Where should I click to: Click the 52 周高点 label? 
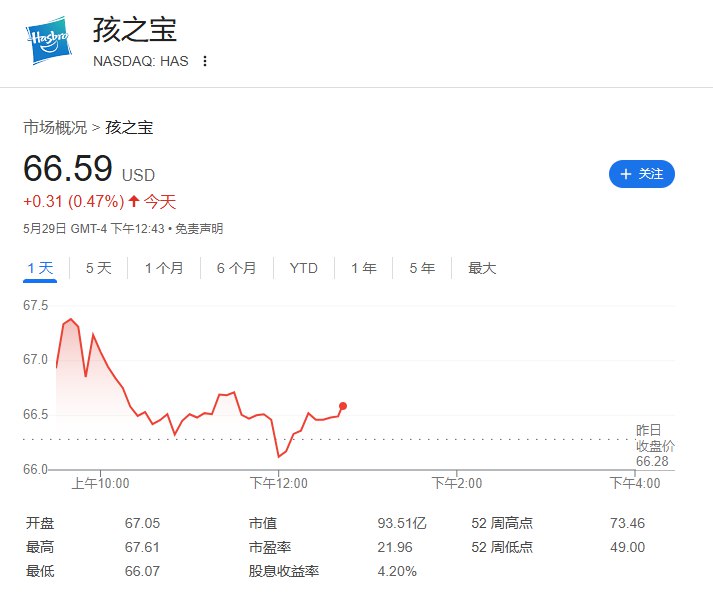(502, 523)
